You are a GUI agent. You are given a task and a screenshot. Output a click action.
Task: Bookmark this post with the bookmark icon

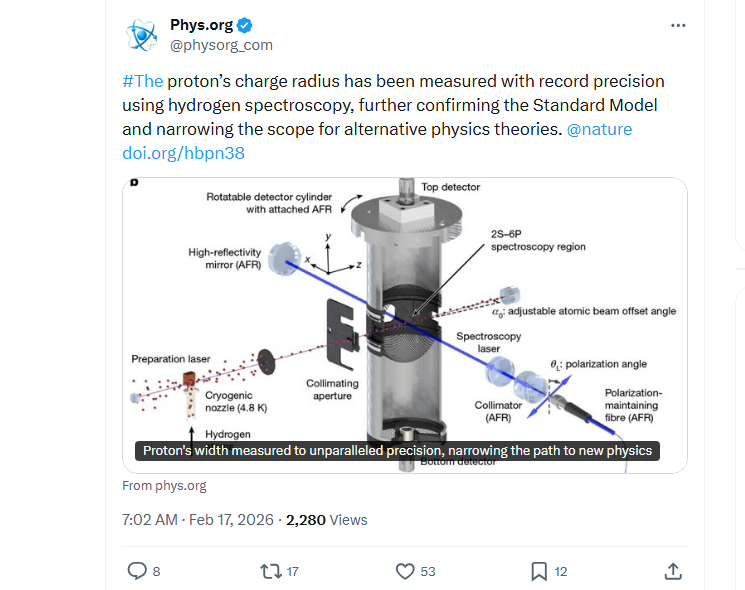coord(538,571)
